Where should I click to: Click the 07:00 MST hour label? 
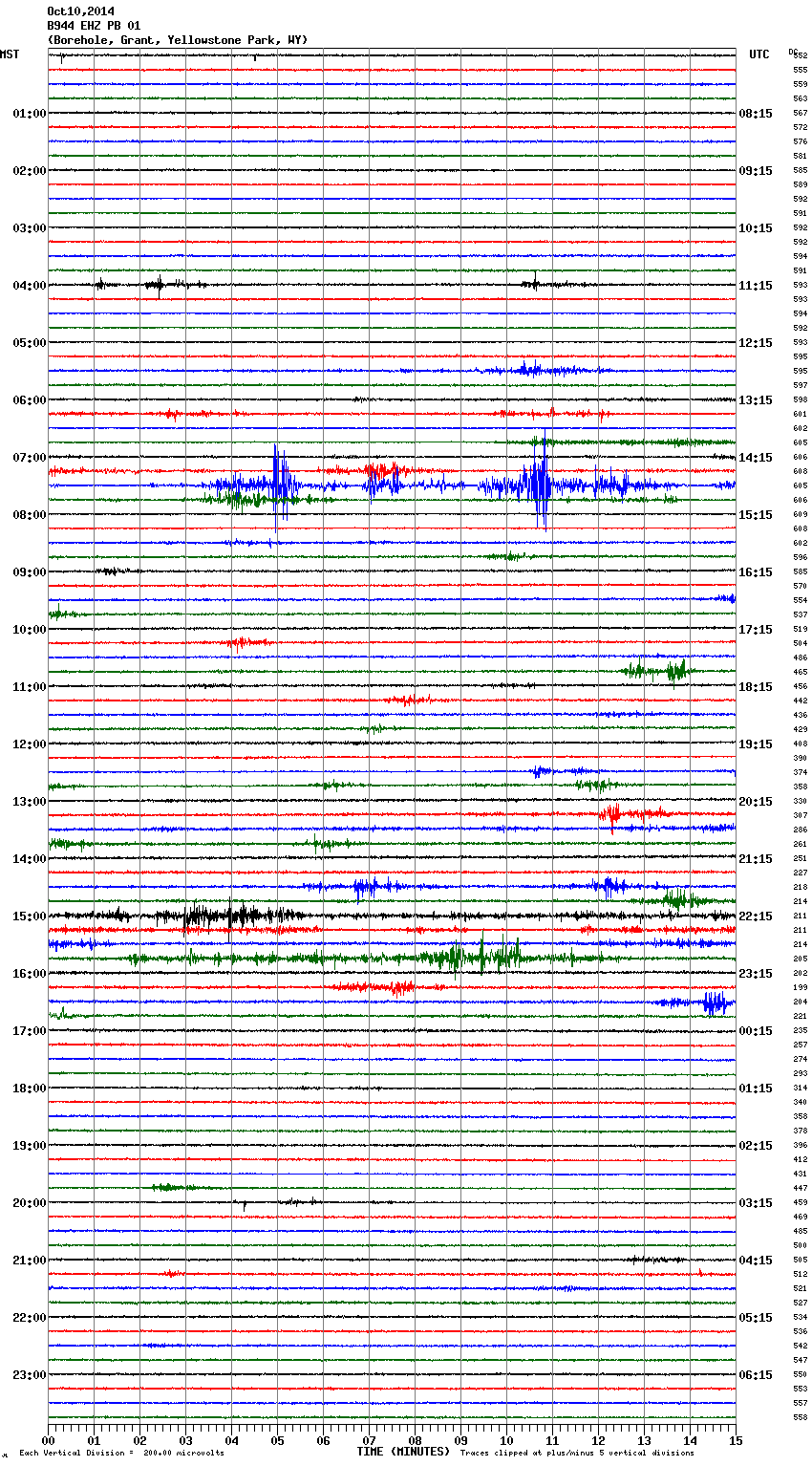coord(30,458)
